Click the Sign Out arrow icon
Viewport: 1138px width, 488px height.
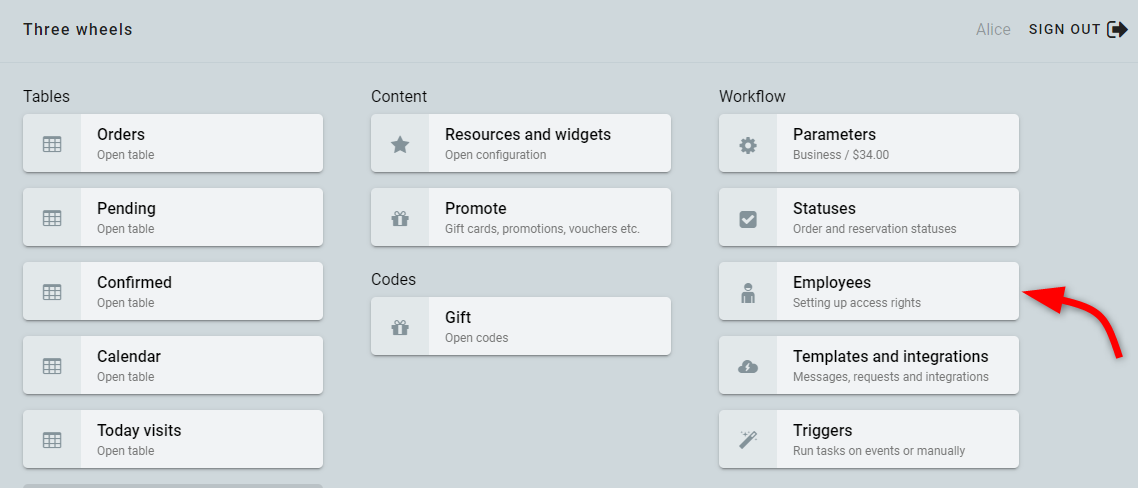pyautogui.click(x=1117, y=30)
